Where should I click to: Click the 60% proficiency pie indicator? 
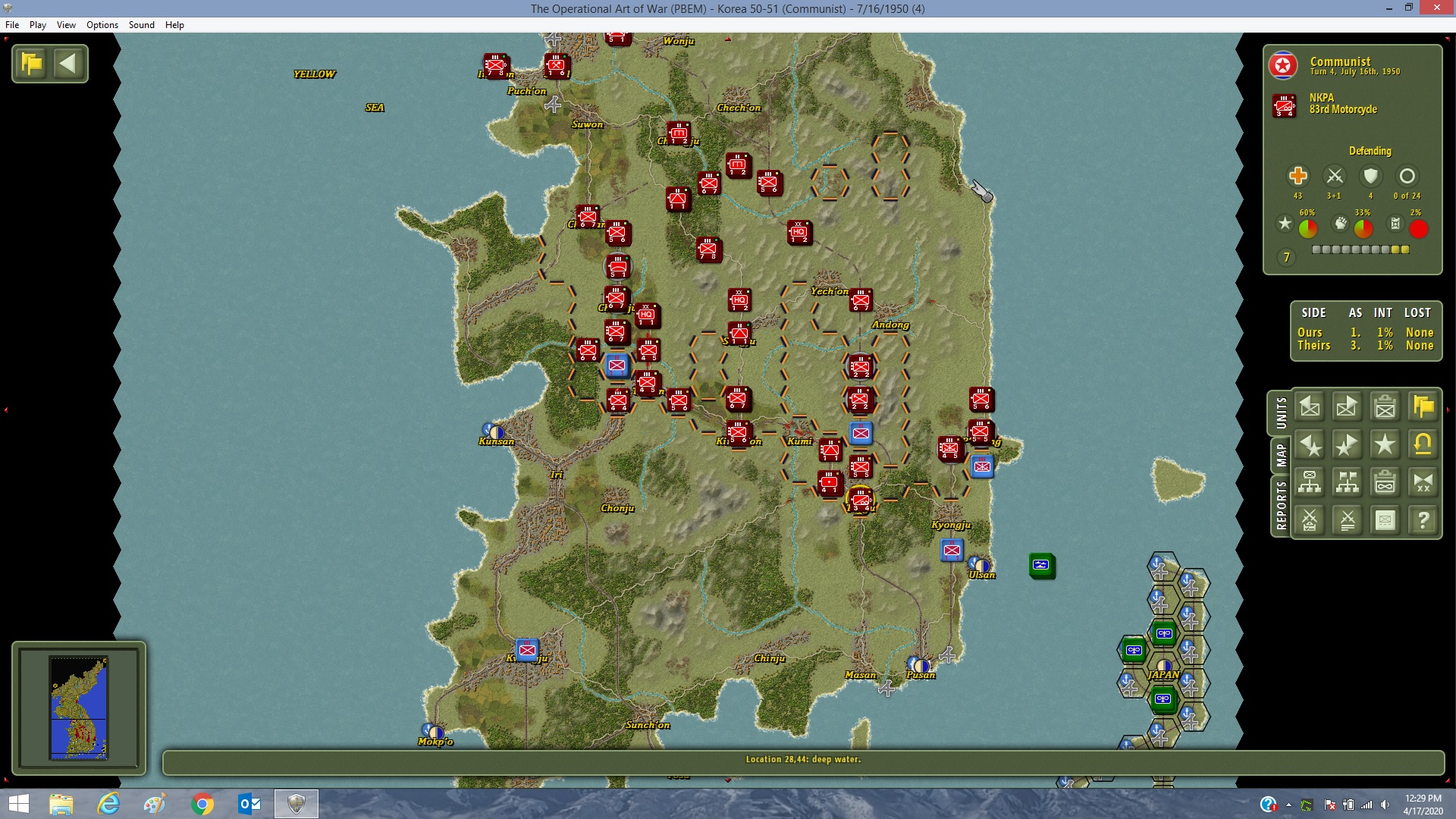click(1308, 228)
